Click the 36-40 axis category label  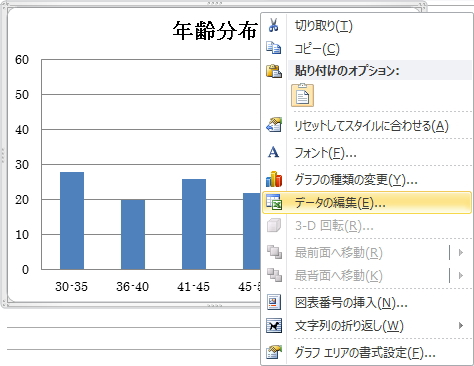(133, 286)
